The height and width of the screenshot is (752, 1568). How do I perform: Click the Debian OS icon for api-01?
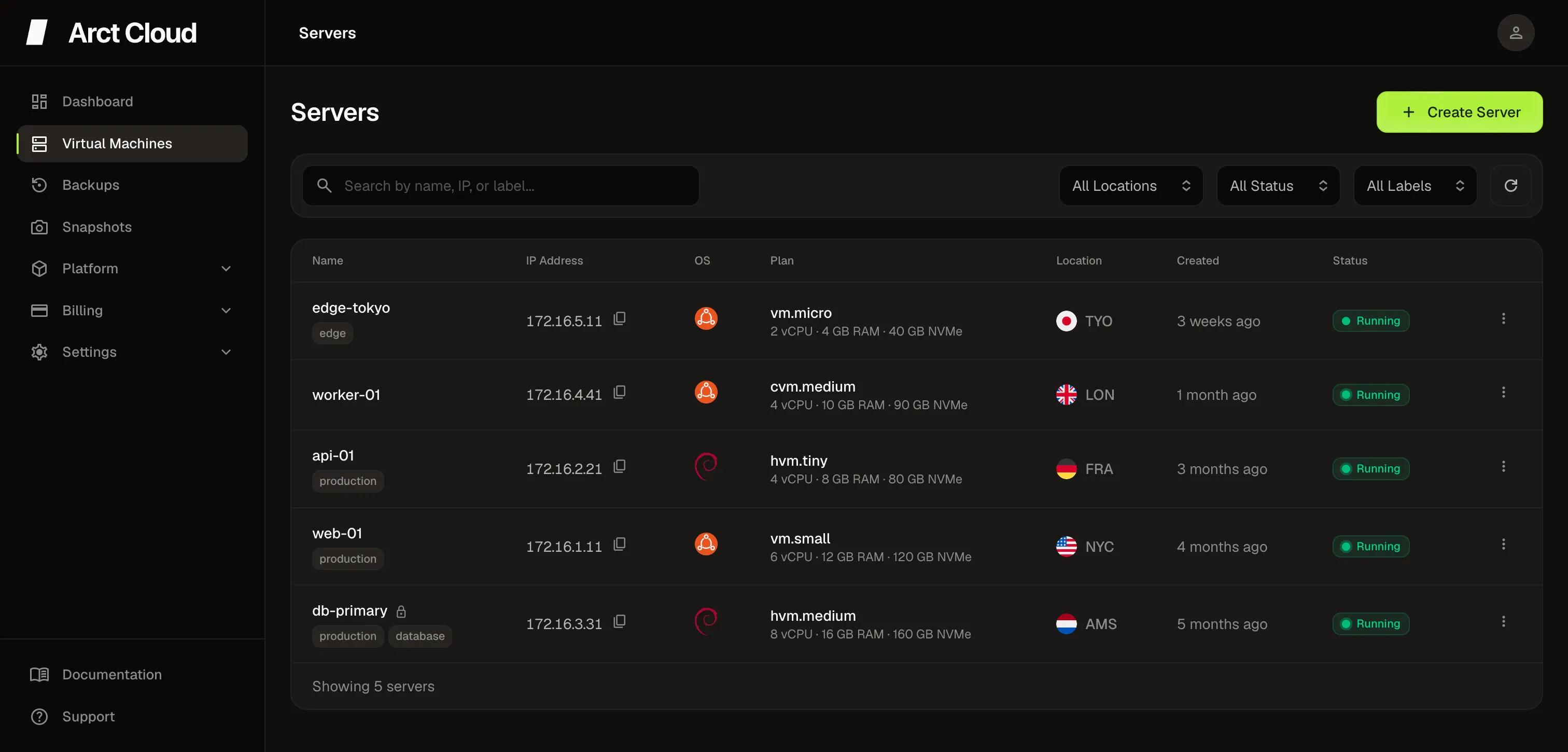pos(706,466)
